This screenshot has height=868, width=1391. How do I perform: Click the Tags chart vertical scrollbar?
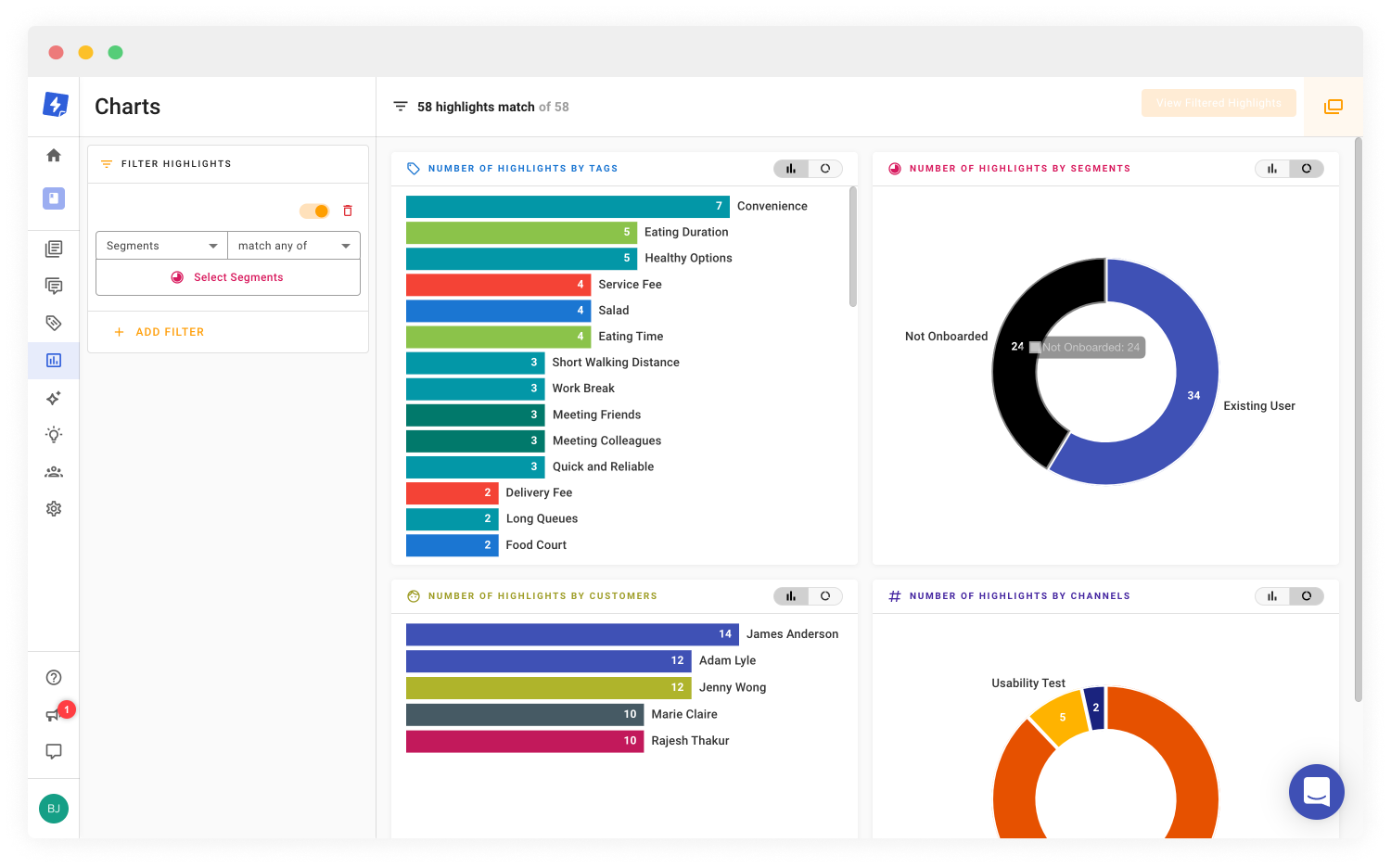coord(853,247)
